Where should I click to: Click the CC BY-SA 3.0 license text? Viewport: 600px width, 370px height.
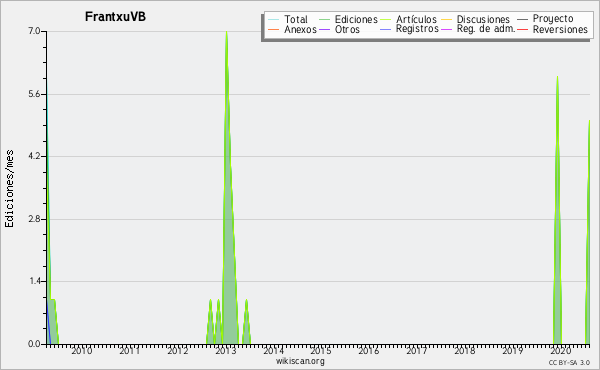(569, 362)
